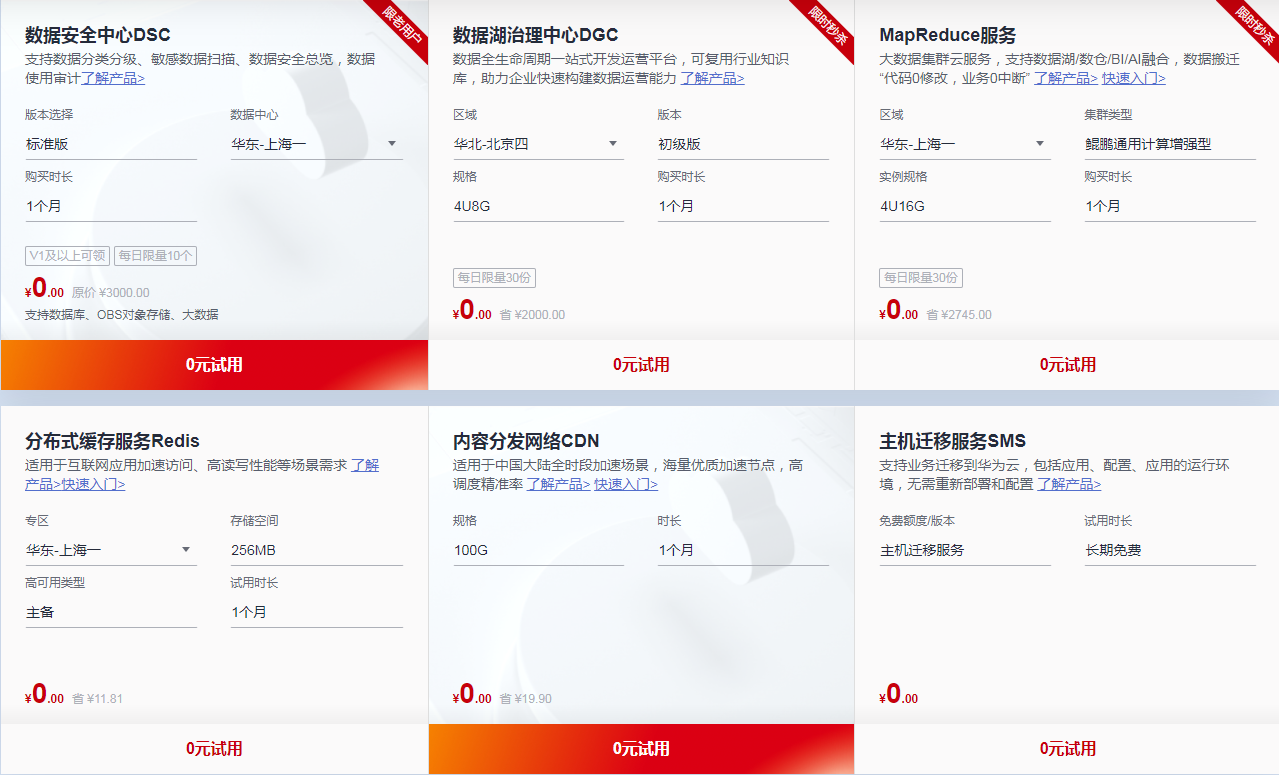Open 快速入门 link in CDN card
1279x775 pixels.
coord(626,484)
